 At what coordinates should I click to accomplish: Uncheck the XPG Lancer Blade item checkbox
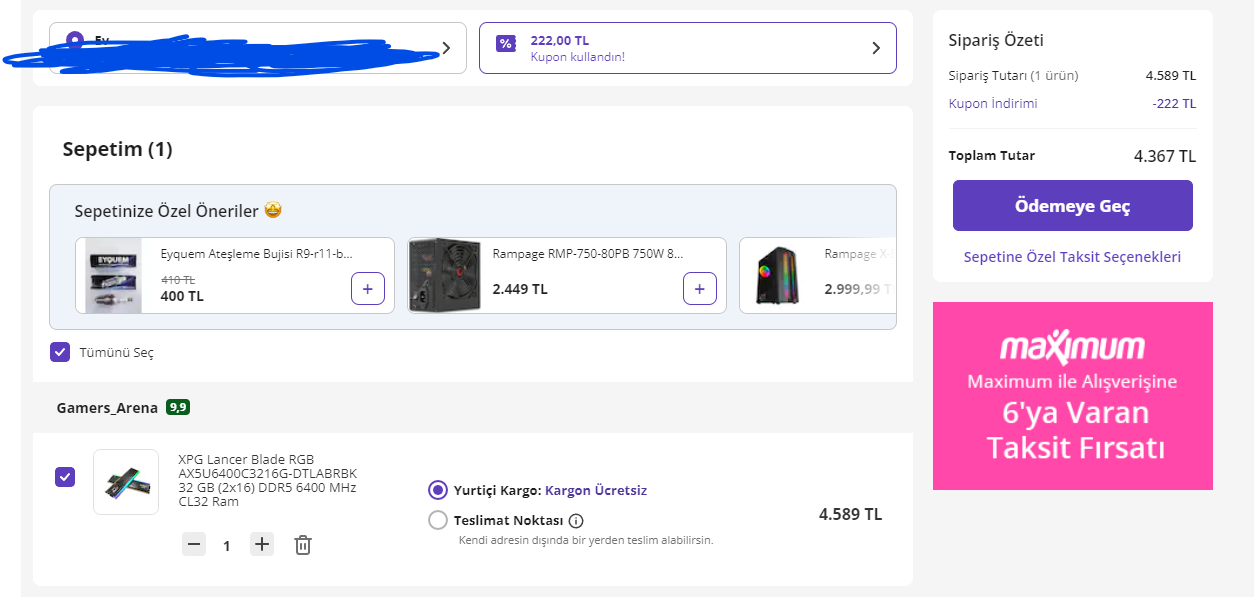coord(65,477)
